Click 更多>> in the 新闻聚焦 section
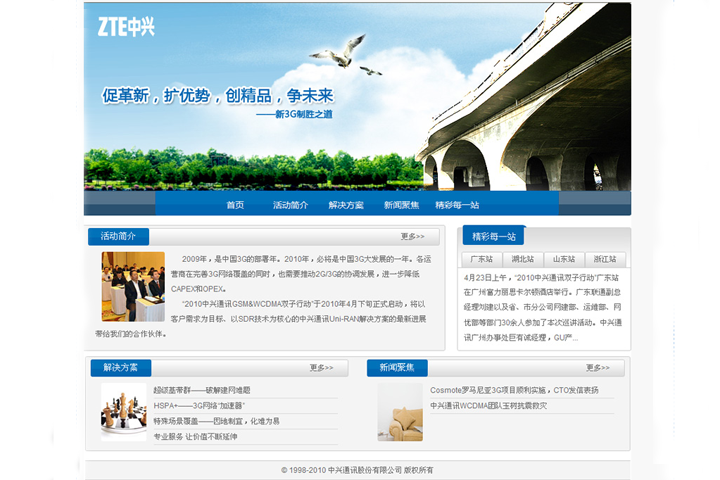This screenshot has width=720, height=480. [x=597, y=368]
